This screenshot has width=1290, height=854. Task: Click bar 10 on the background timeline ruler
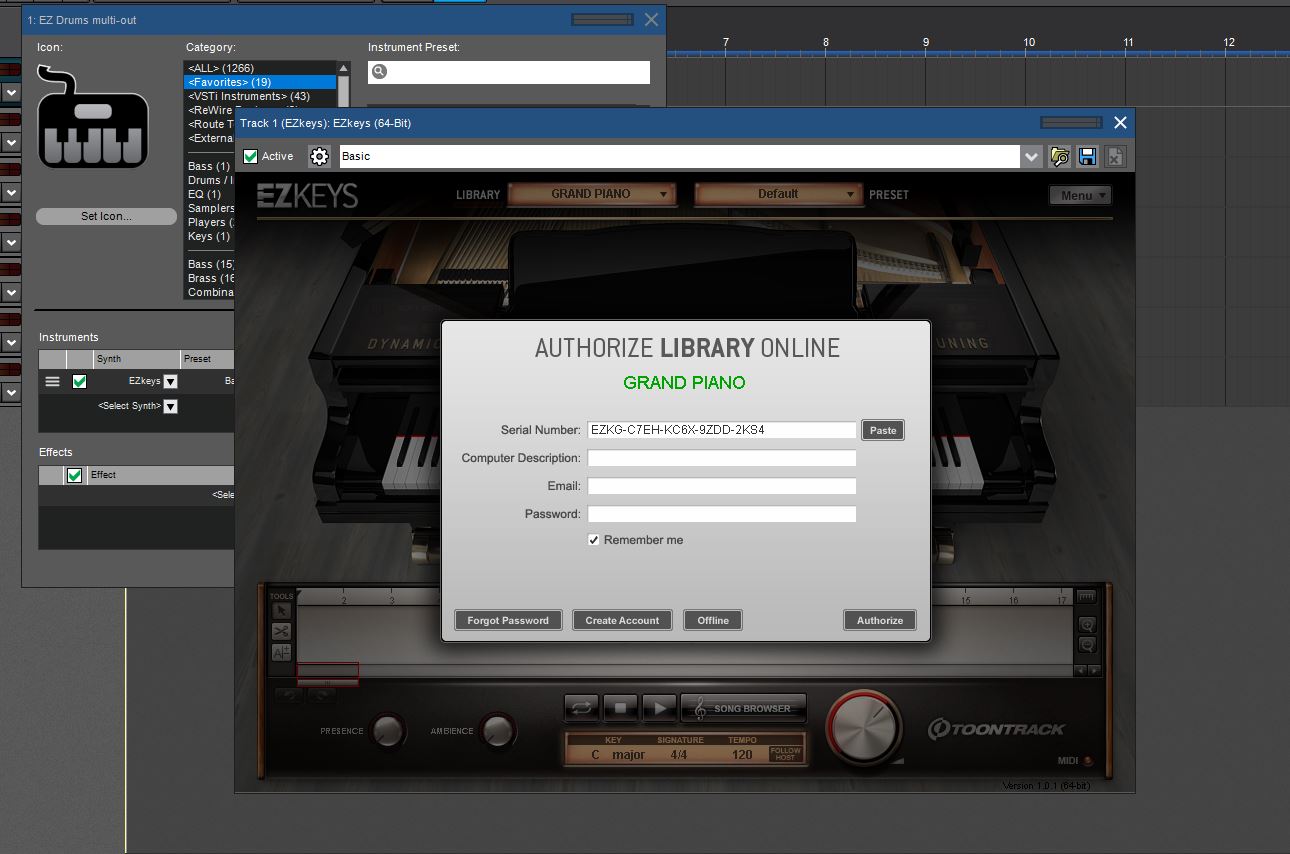(x=1029, y=42)
